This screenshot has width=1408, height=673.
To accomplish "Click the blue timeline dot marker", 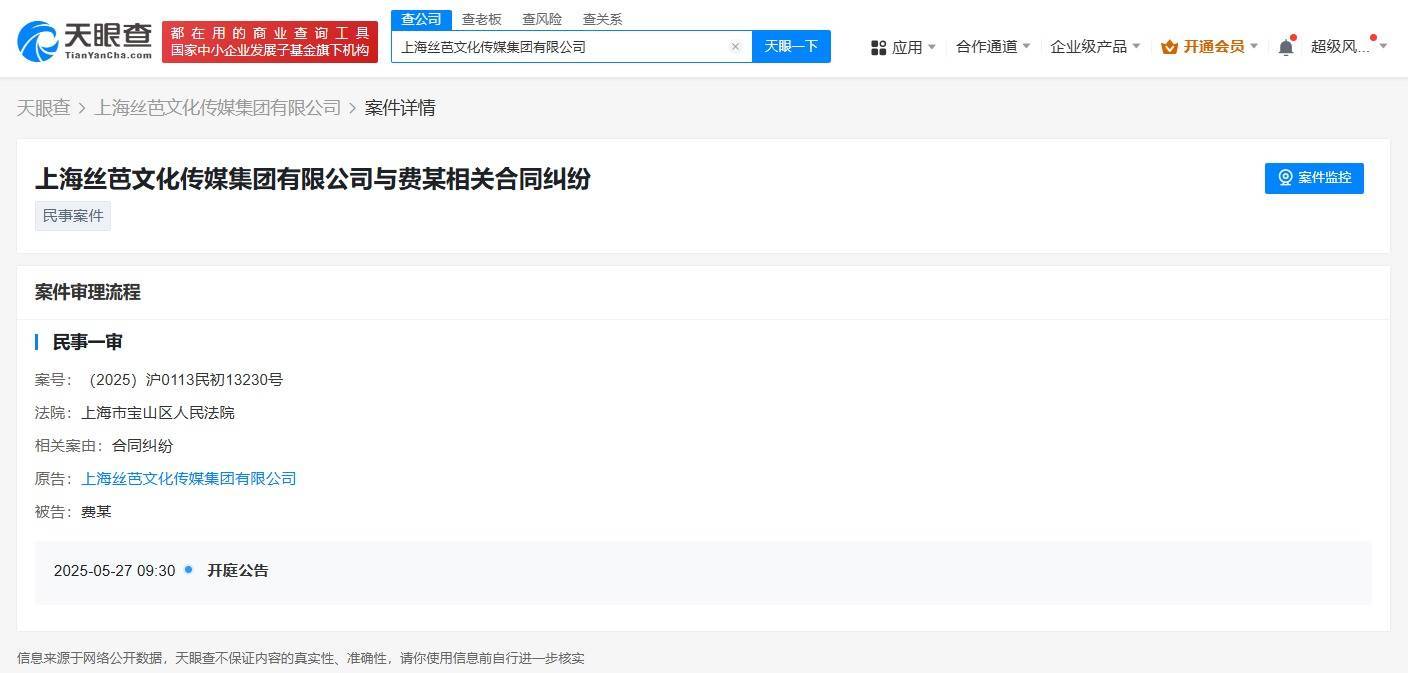I will (x=188, y=569).
